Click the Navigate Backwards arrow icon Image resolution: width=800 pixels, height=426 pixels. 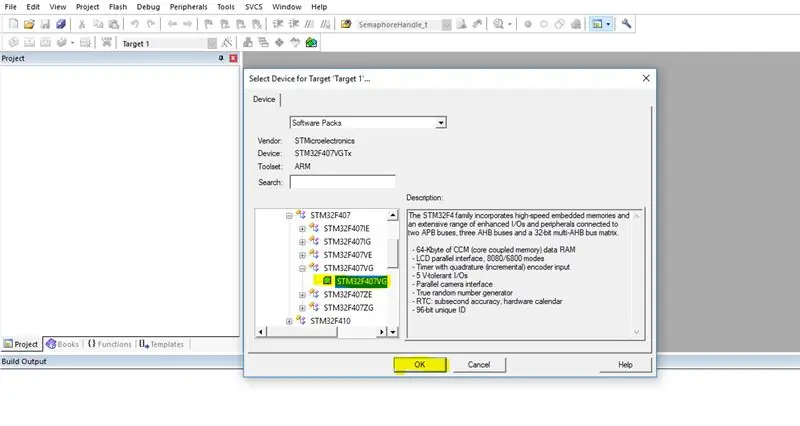click(x=172, y=24)
